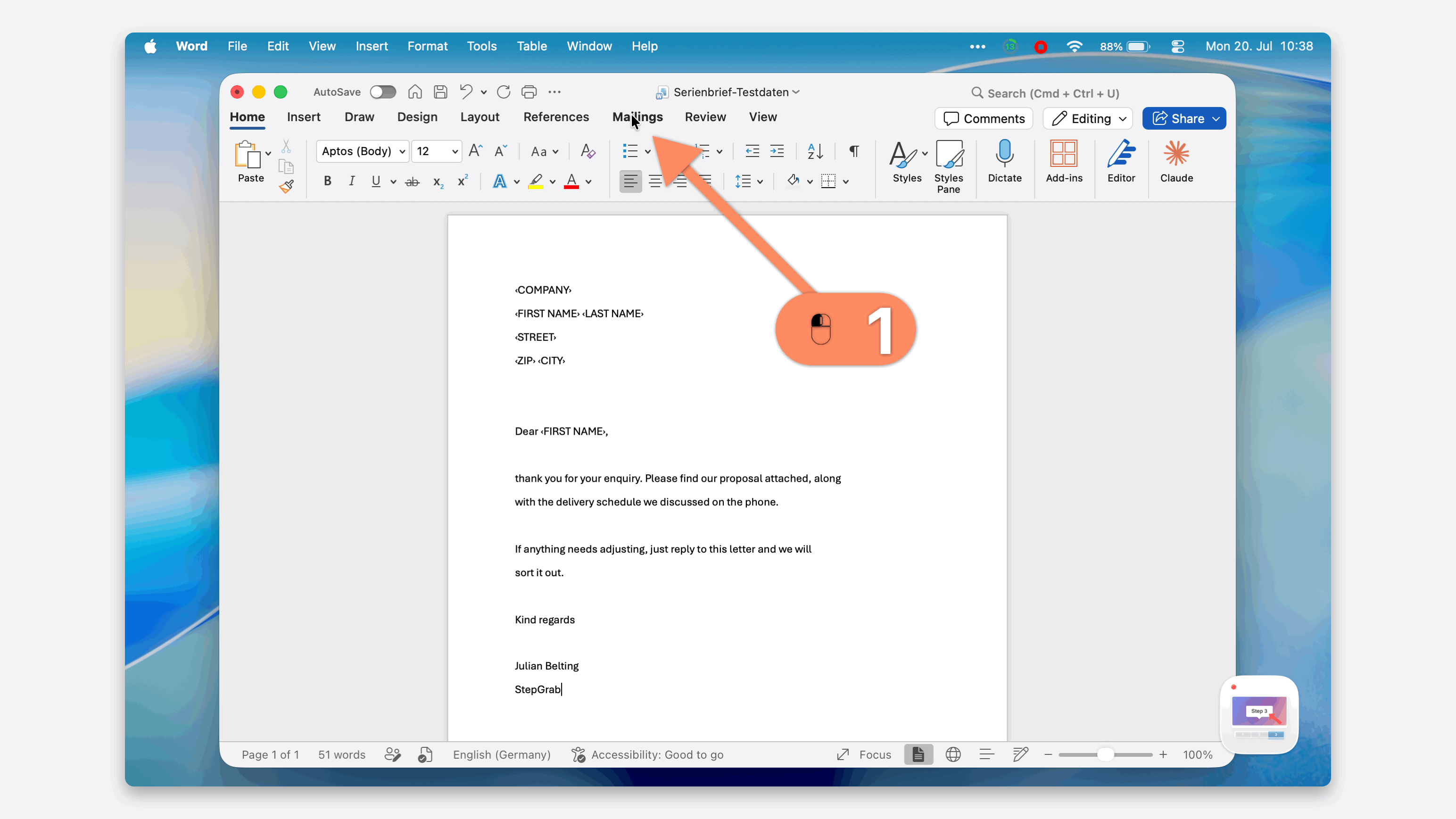Toggle italic formatting
This screenshot has width=1456, height=819.
(x=352, y=182)
